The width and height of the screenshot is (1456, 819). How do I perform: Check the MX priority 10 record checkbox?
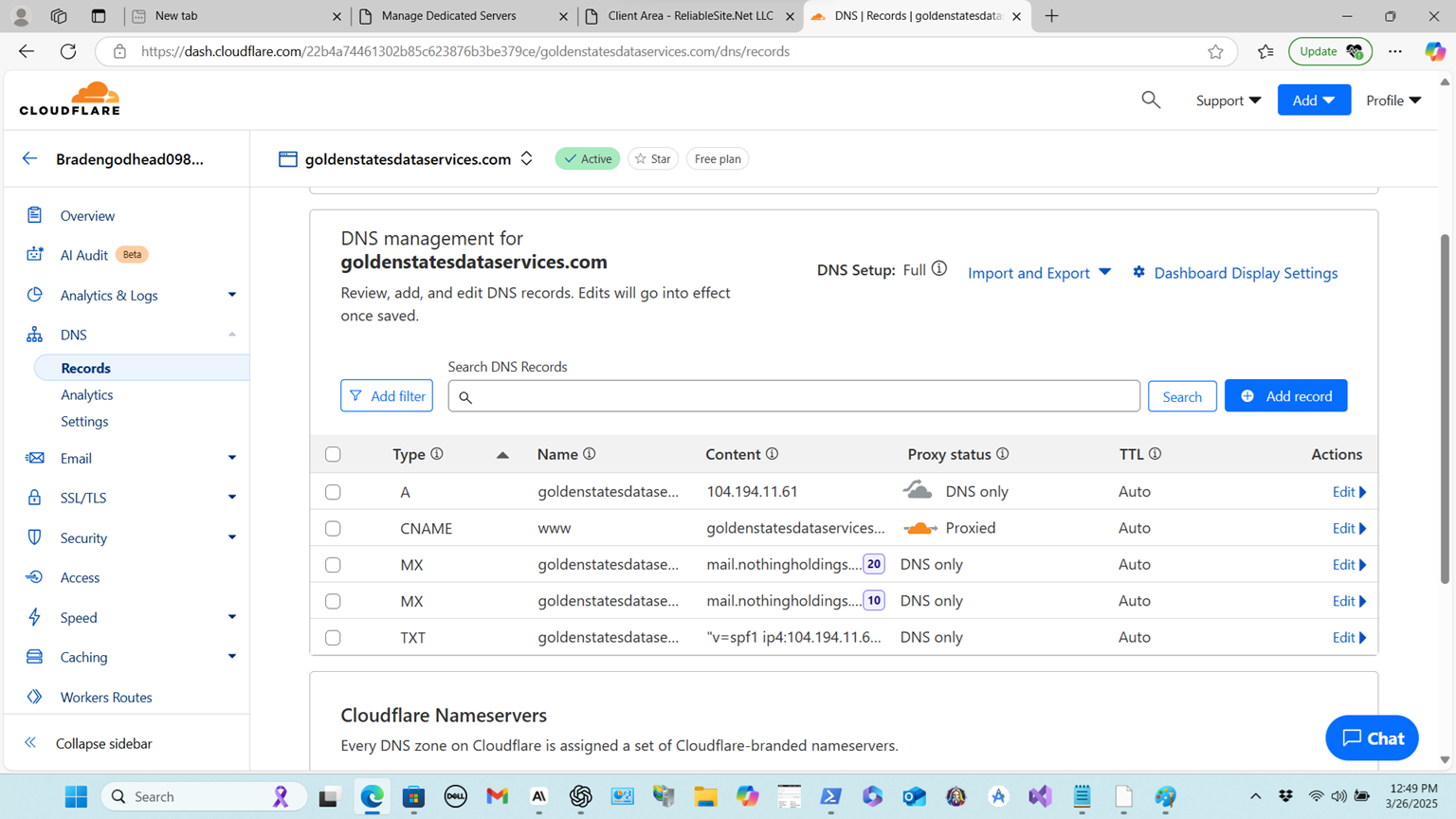pos(333,601)
